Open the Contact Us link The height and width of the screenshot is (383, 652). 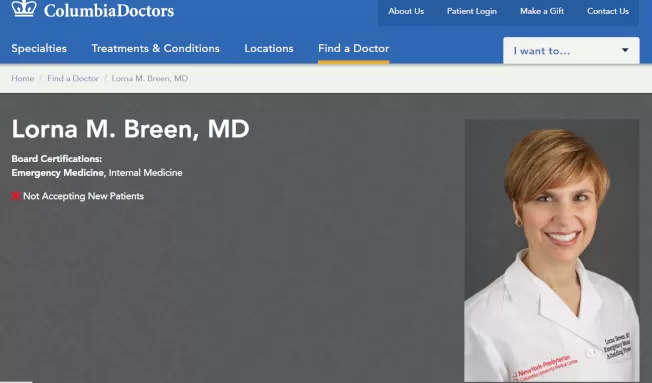(608, 11)
